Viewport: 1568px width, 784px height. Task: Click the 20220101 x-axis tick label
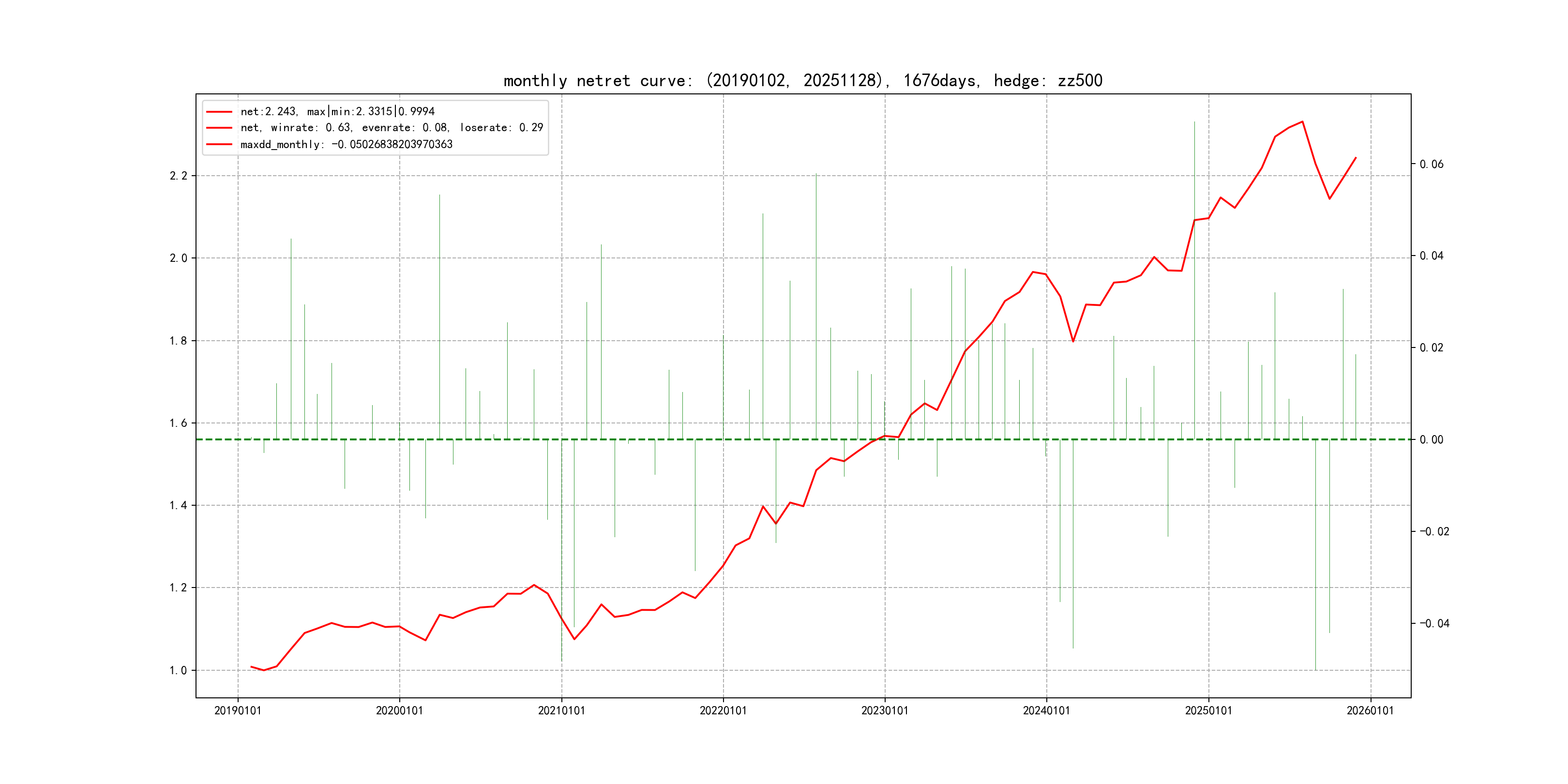pos(723,711)
